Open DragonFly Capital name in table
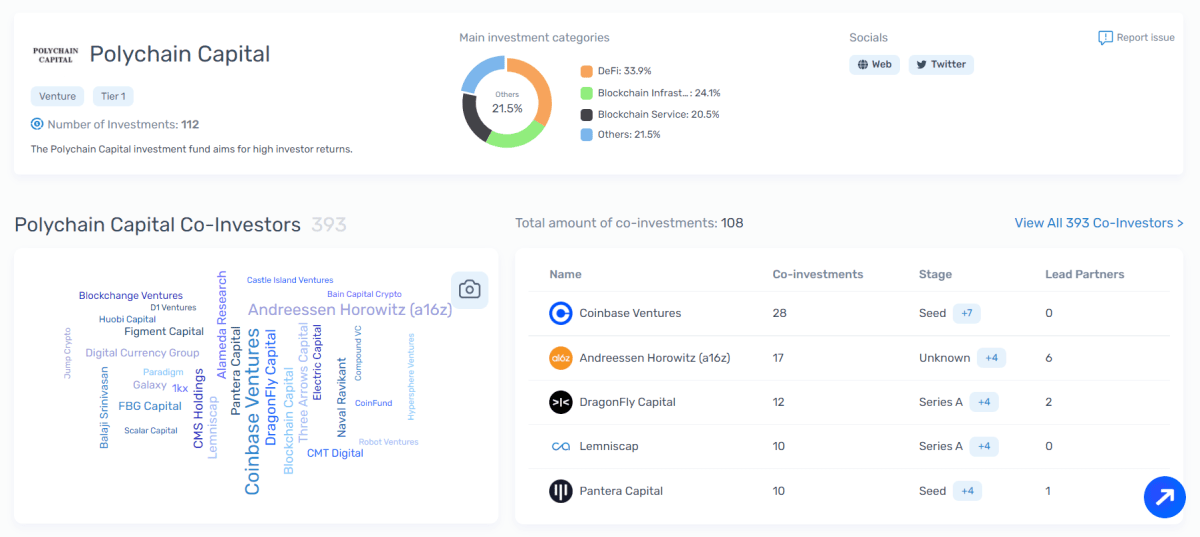This screenshot has height=537, width=1200. coord(628,402)
